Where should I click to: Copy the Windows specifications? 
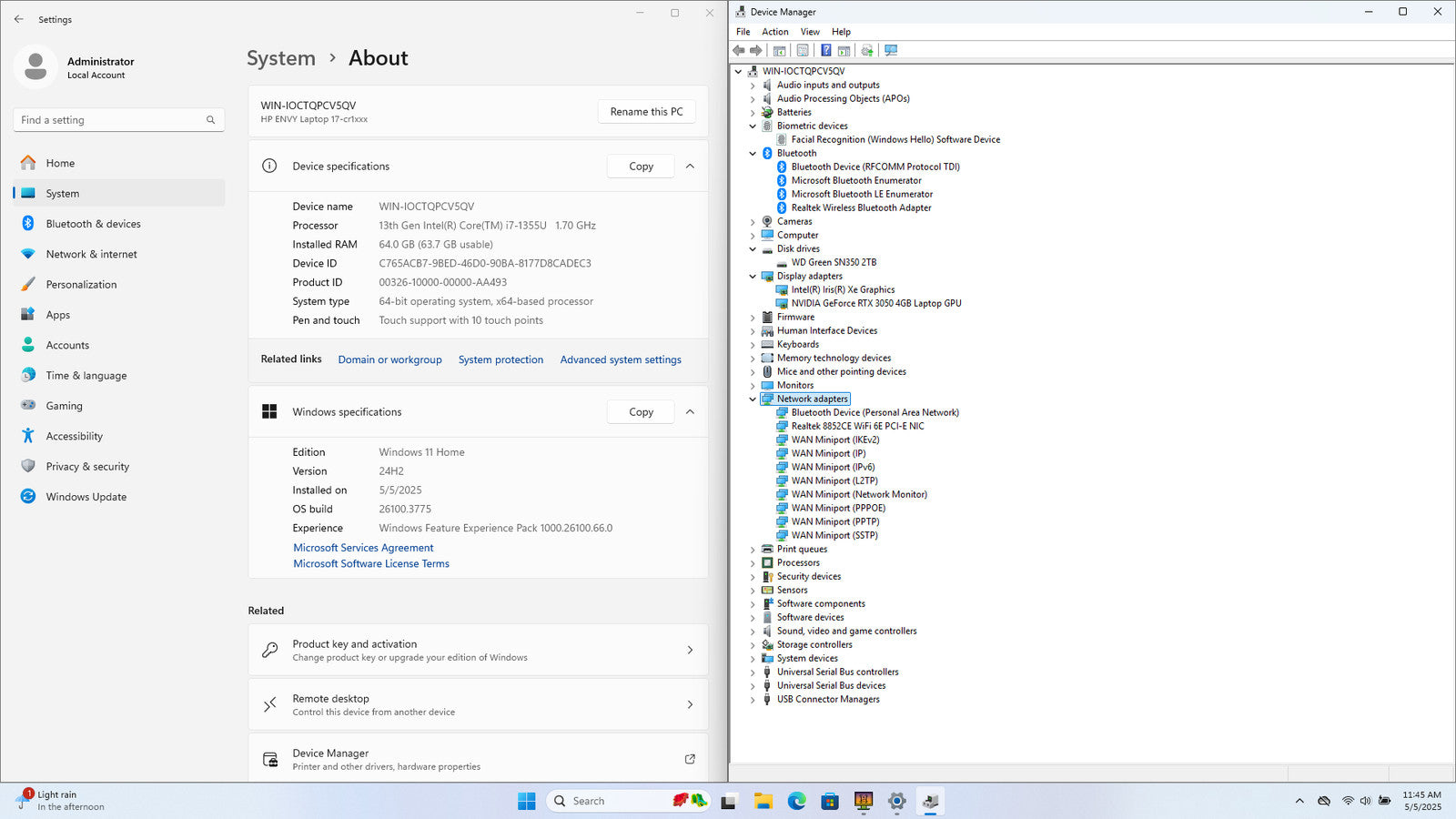tap(641, 412)
